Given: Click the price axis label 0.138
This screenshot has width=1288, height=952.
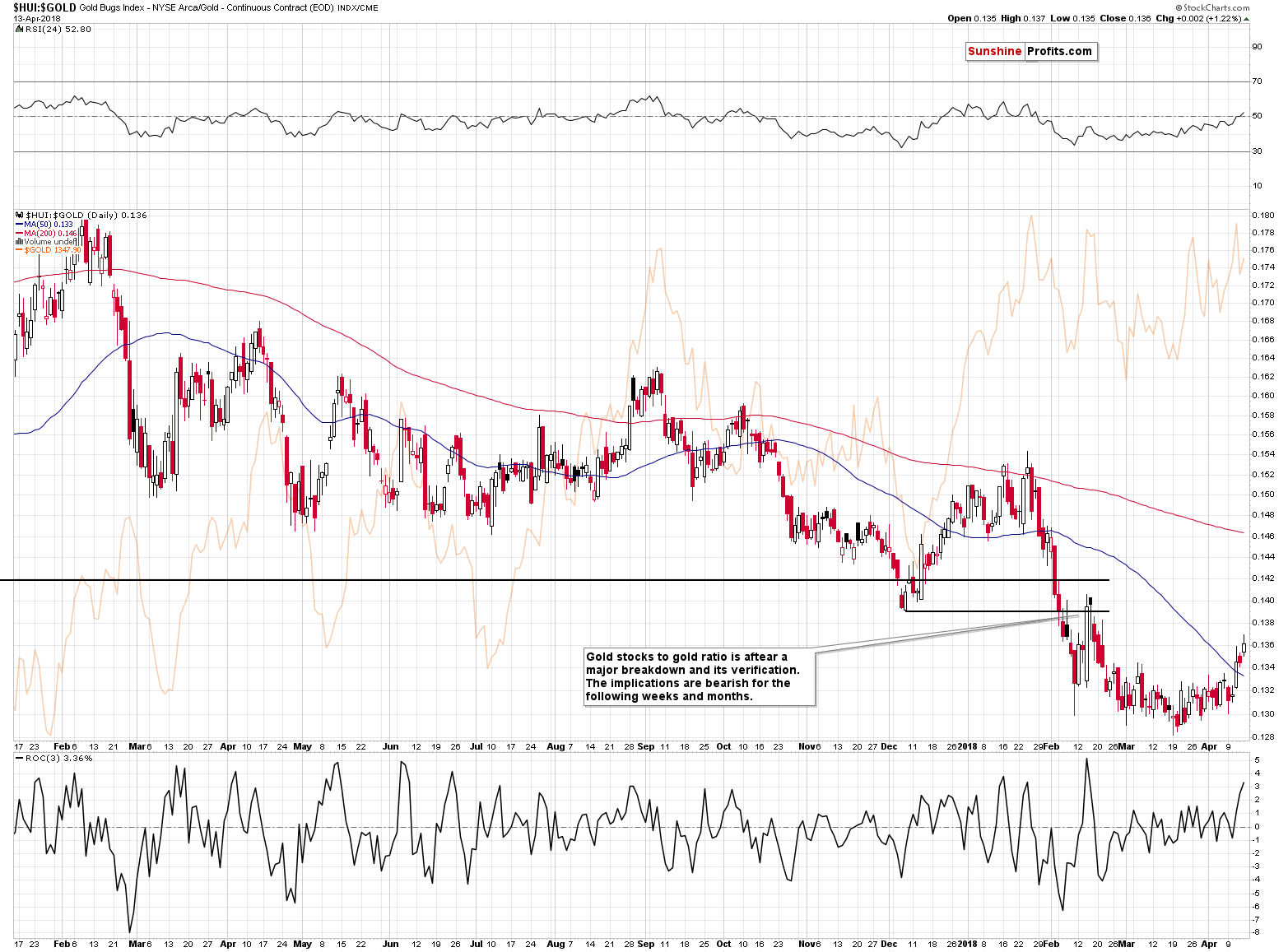Looking at the screenshot, I should click(x=1263, y=623).
